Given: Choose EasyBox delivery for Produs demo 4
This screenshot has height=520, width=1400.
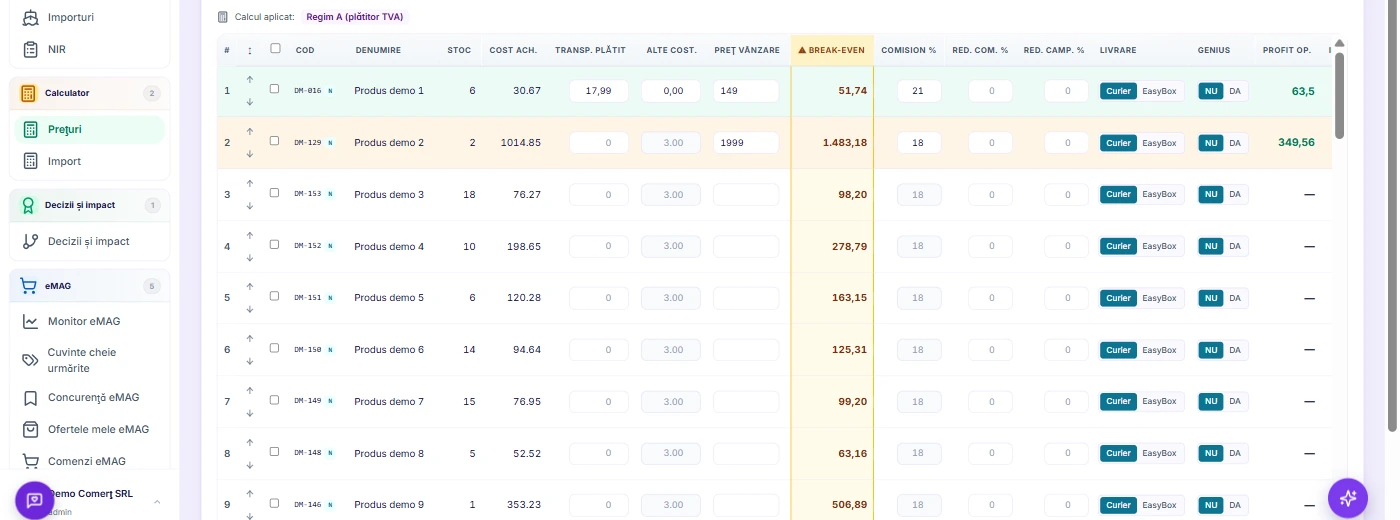Looking at the screenshot, I should tap(1160, 246).
